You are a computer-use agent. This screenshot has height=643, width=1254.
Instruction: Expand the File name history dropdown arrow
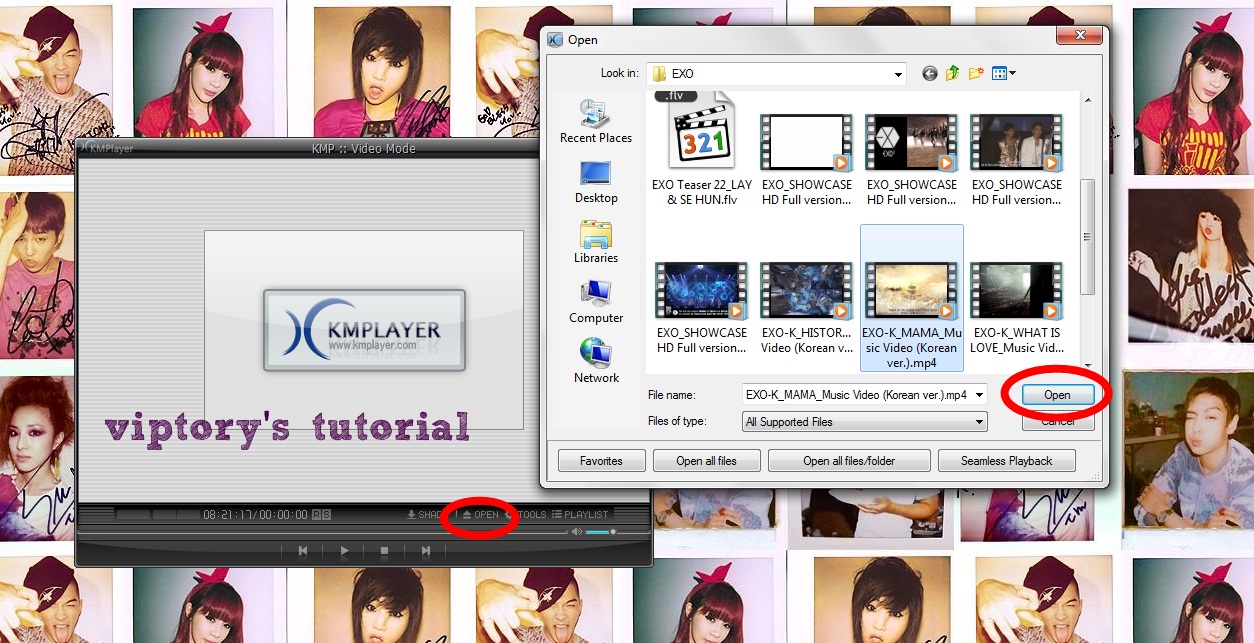(x=979, y=395)
